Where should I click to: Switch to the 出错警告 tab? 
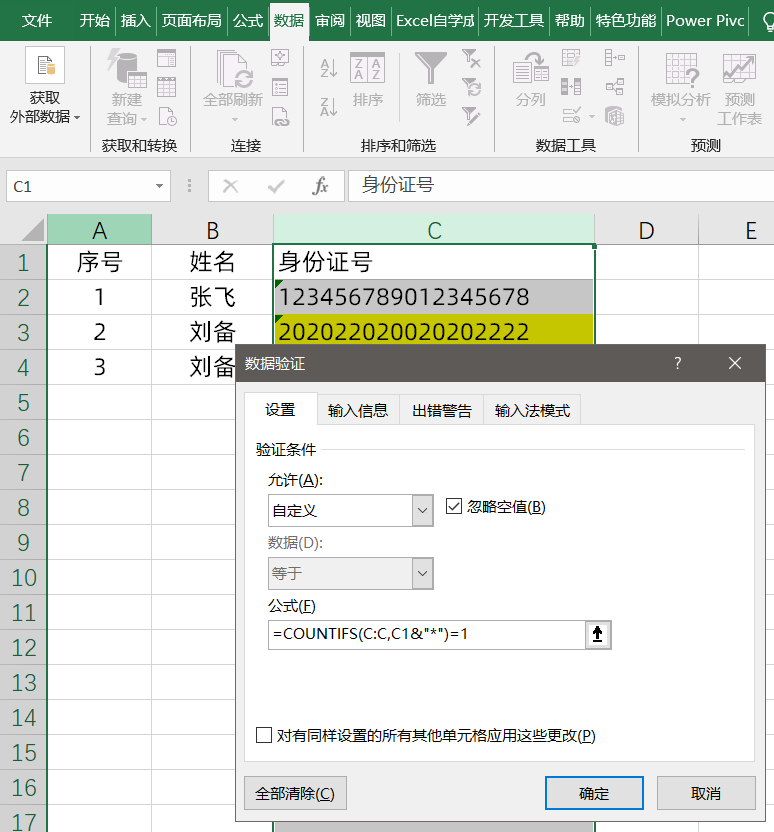click(441, 411)
